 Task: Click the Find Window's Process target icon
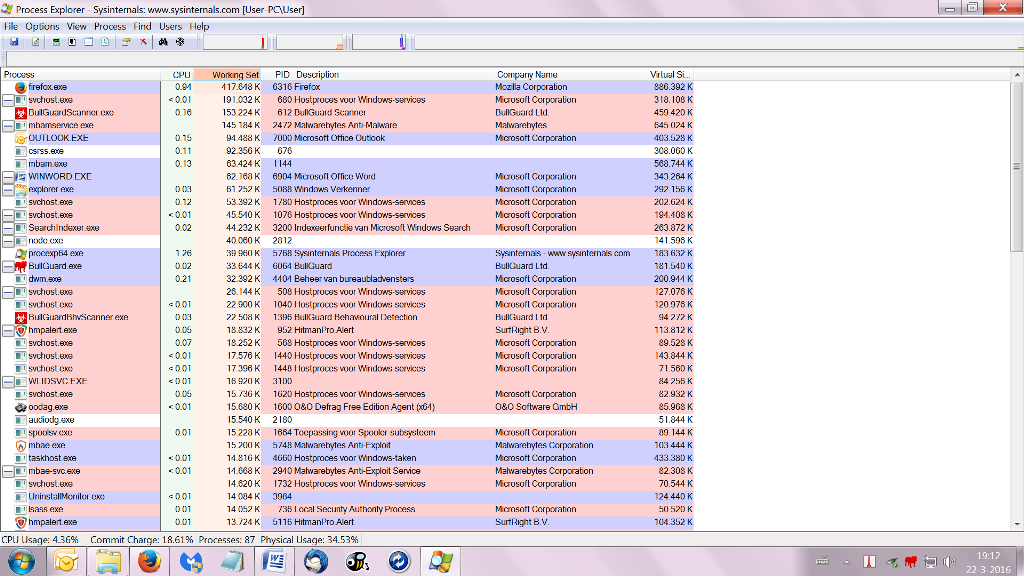pyautogui.click(x=180, y=42)
